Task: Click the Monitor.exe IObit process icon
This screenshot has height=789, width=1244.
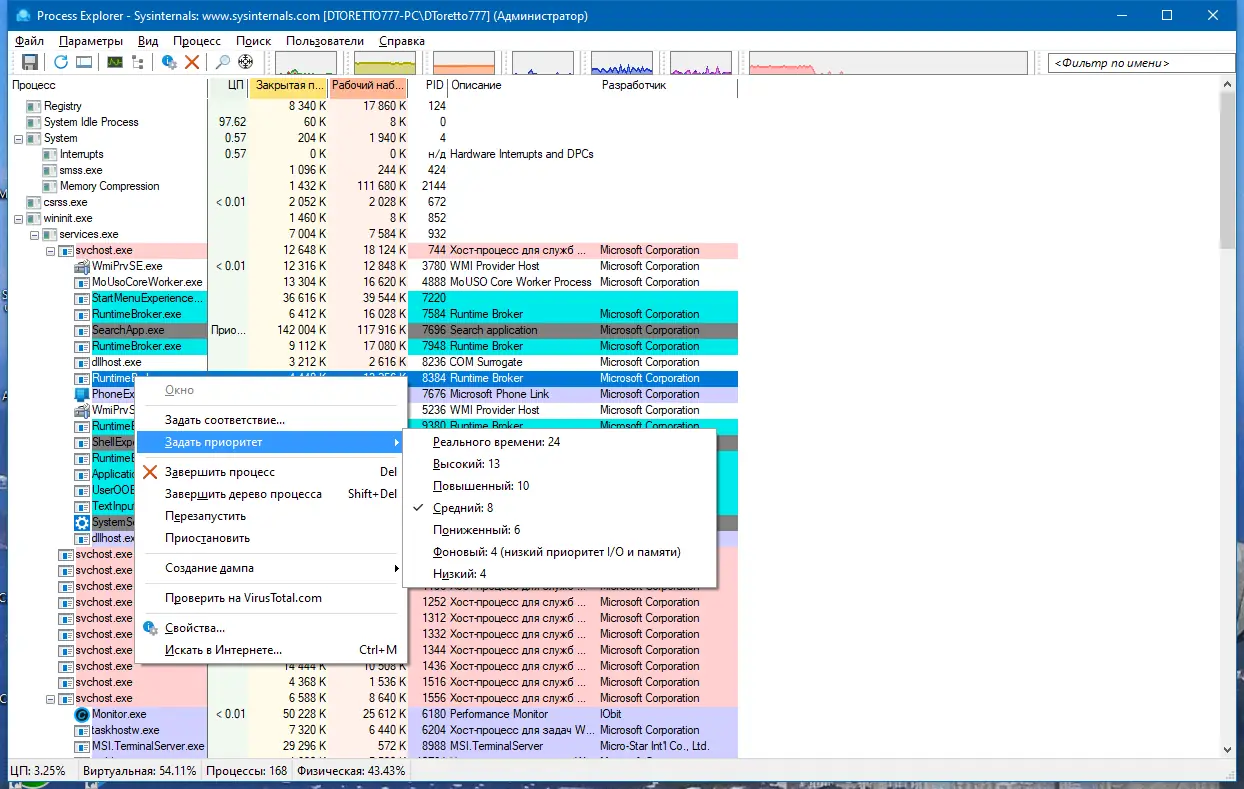Action: 83,714
